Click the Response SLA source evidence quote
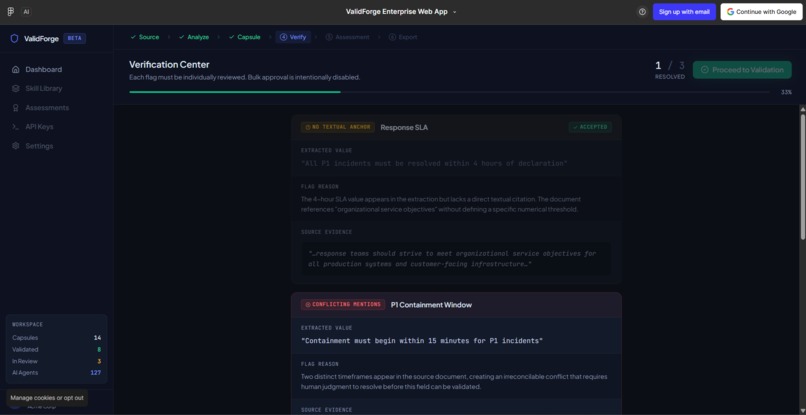The height and width of the screenshot is (415, 806). click(456, 259)
